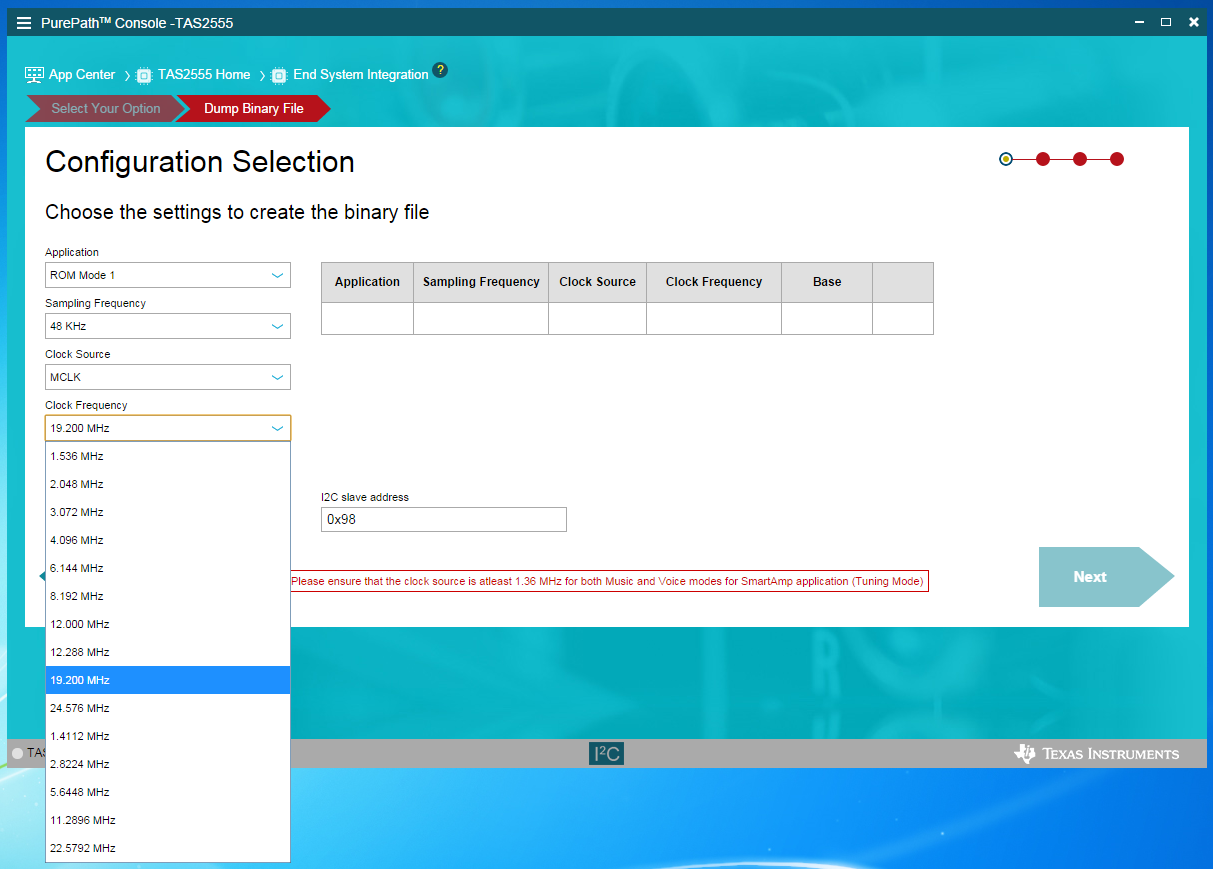Open the hamburger menu icon
This screenshot has width=1213, height=869.
tap(24, 23)
